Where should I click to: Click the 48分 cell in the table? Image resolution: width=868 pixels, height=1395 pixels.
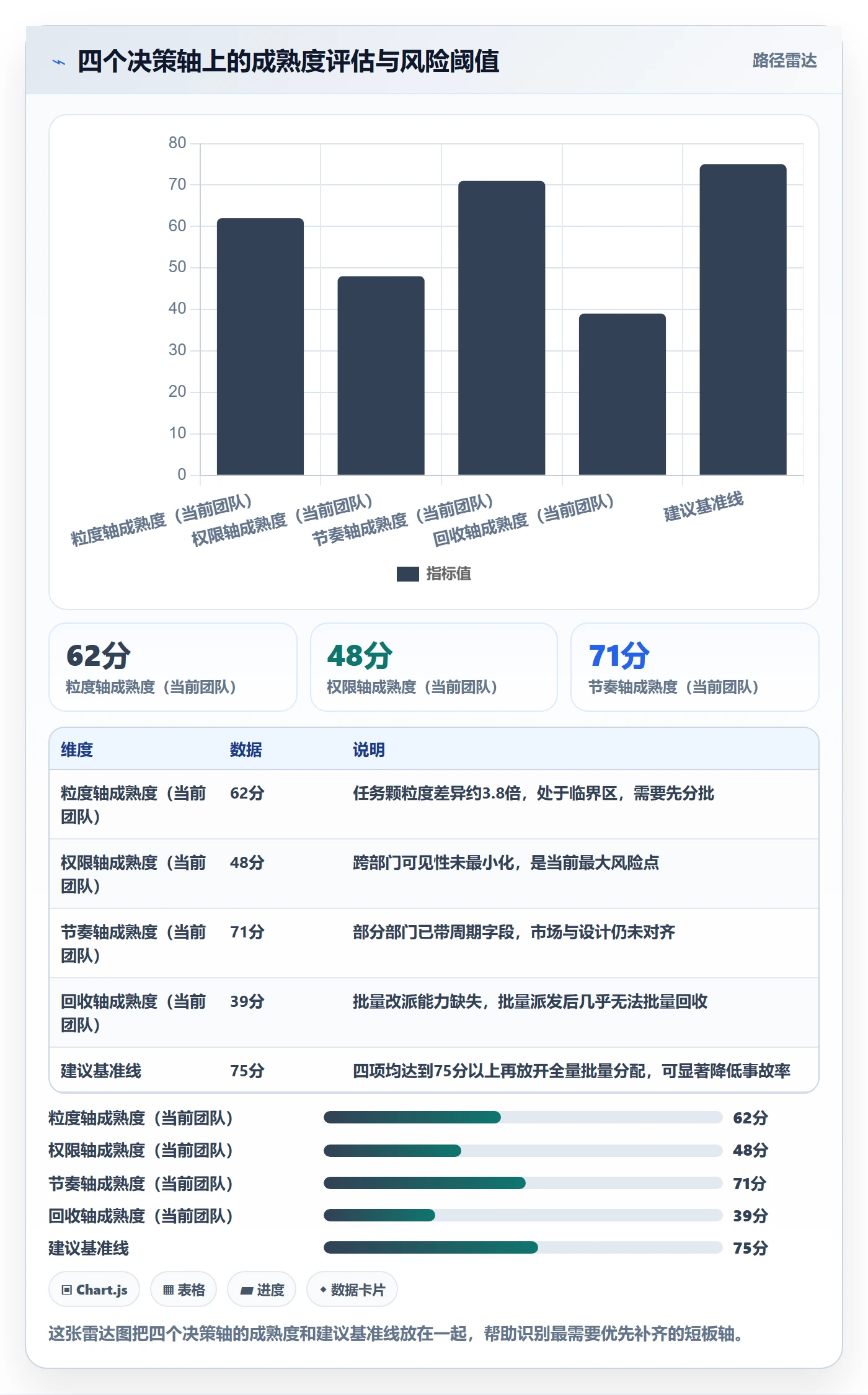pos(247,863)
